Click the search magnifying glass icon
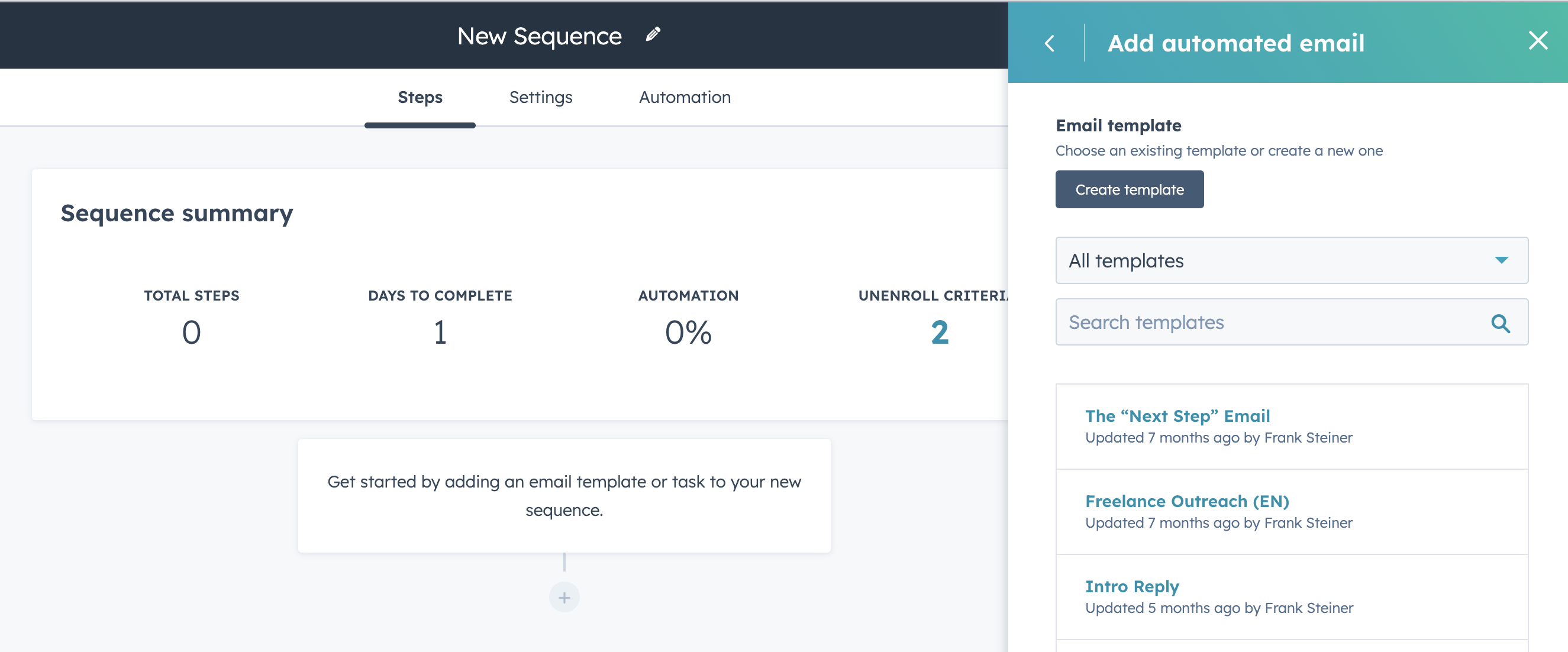 pyautogui.click(x=1501, y=324)
